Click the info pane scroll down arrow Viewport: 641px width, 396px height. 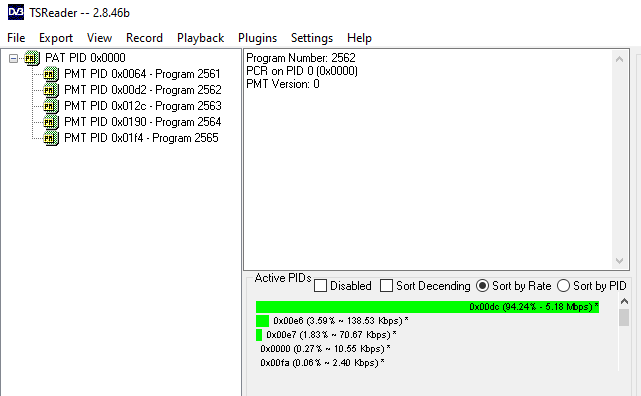619,261
